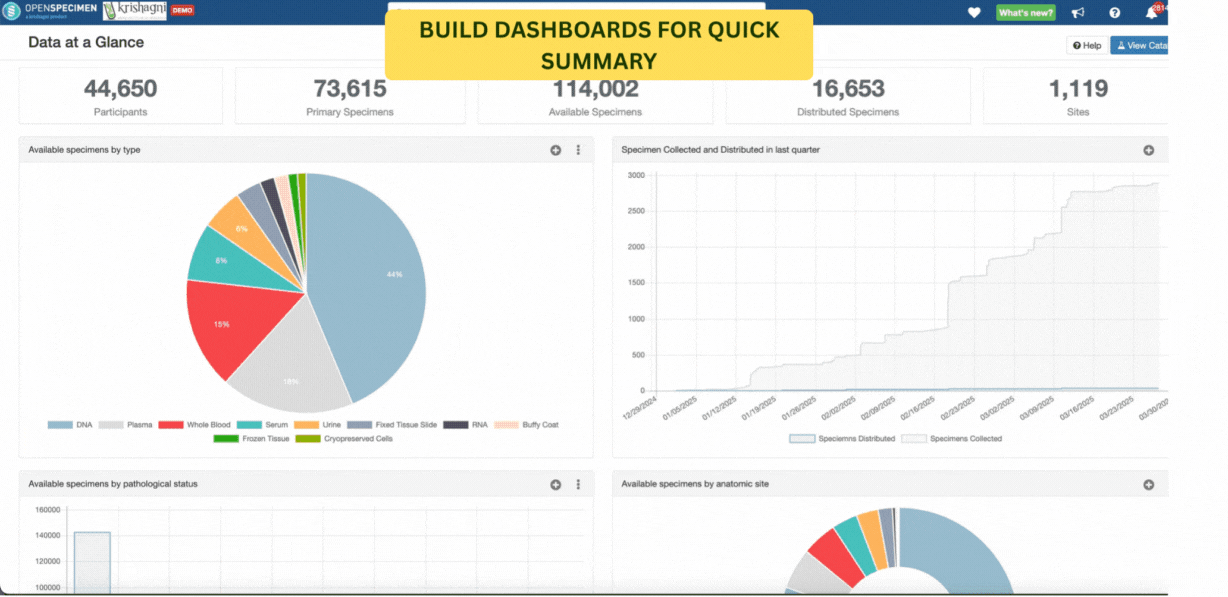Viewport: 1228px width, 597px height.
Task: Click the Specimens Collected legend swatch
Action: point(913,438)
